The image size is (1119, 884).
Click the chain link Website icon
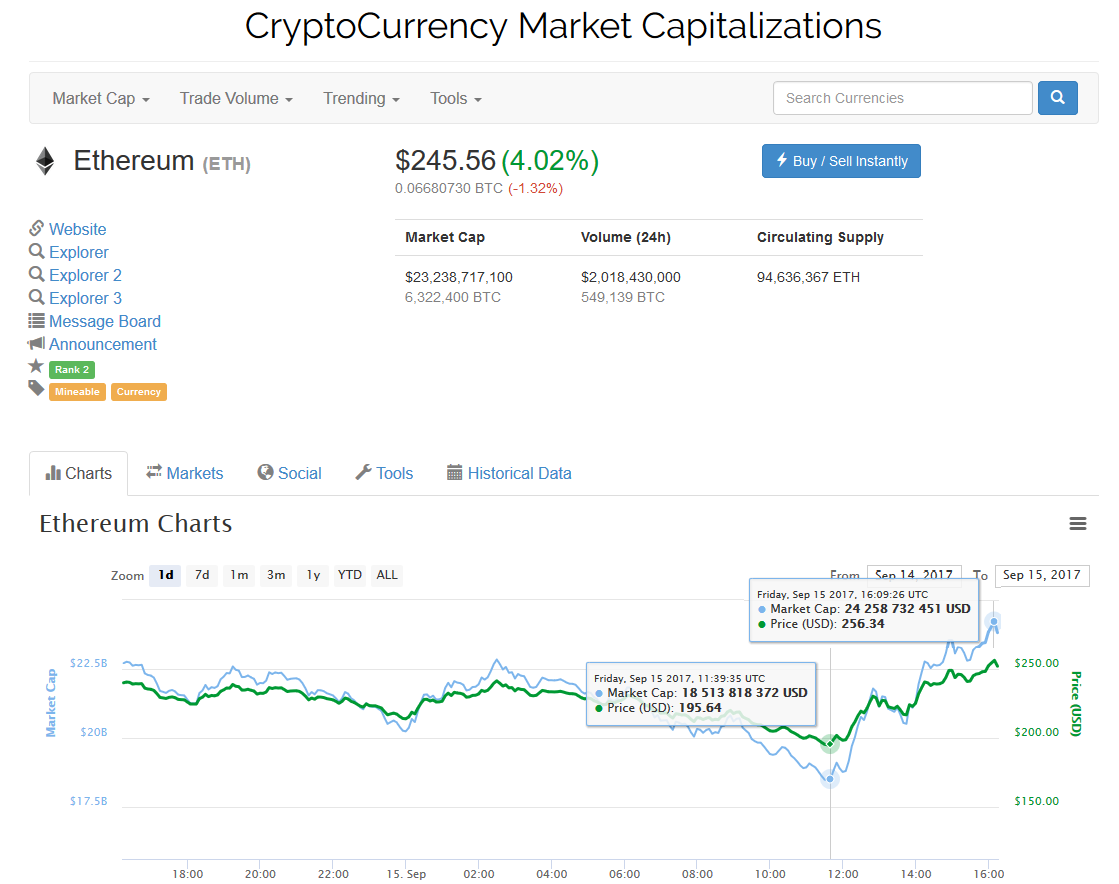[x=37, y=229]
